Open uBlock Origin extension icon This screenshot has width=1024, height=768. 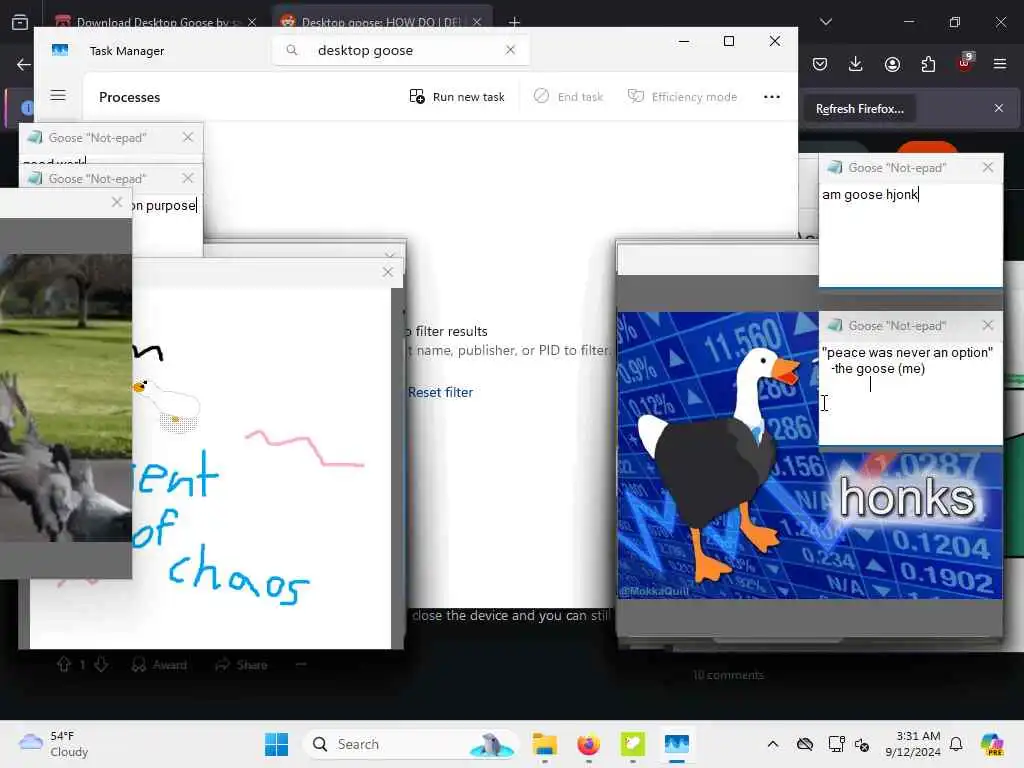pos(965,63)
